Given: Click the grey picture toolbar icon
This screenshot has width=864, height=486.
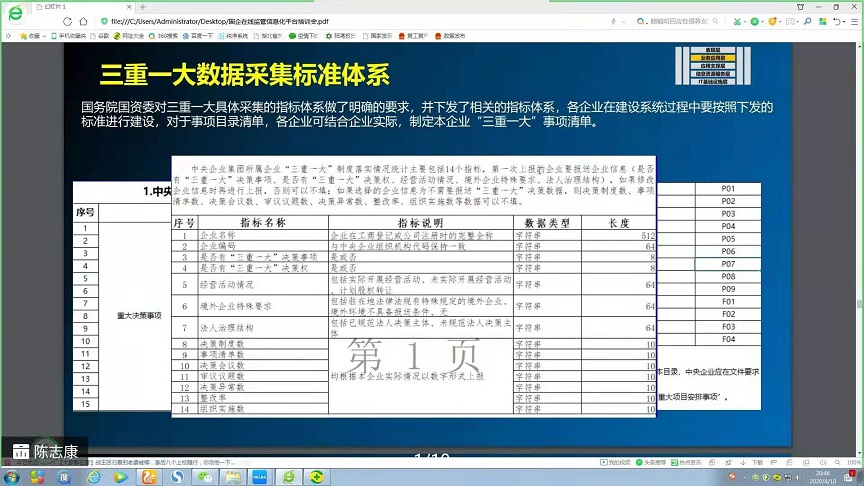Looking at the screenshot, I should point(790,21).
